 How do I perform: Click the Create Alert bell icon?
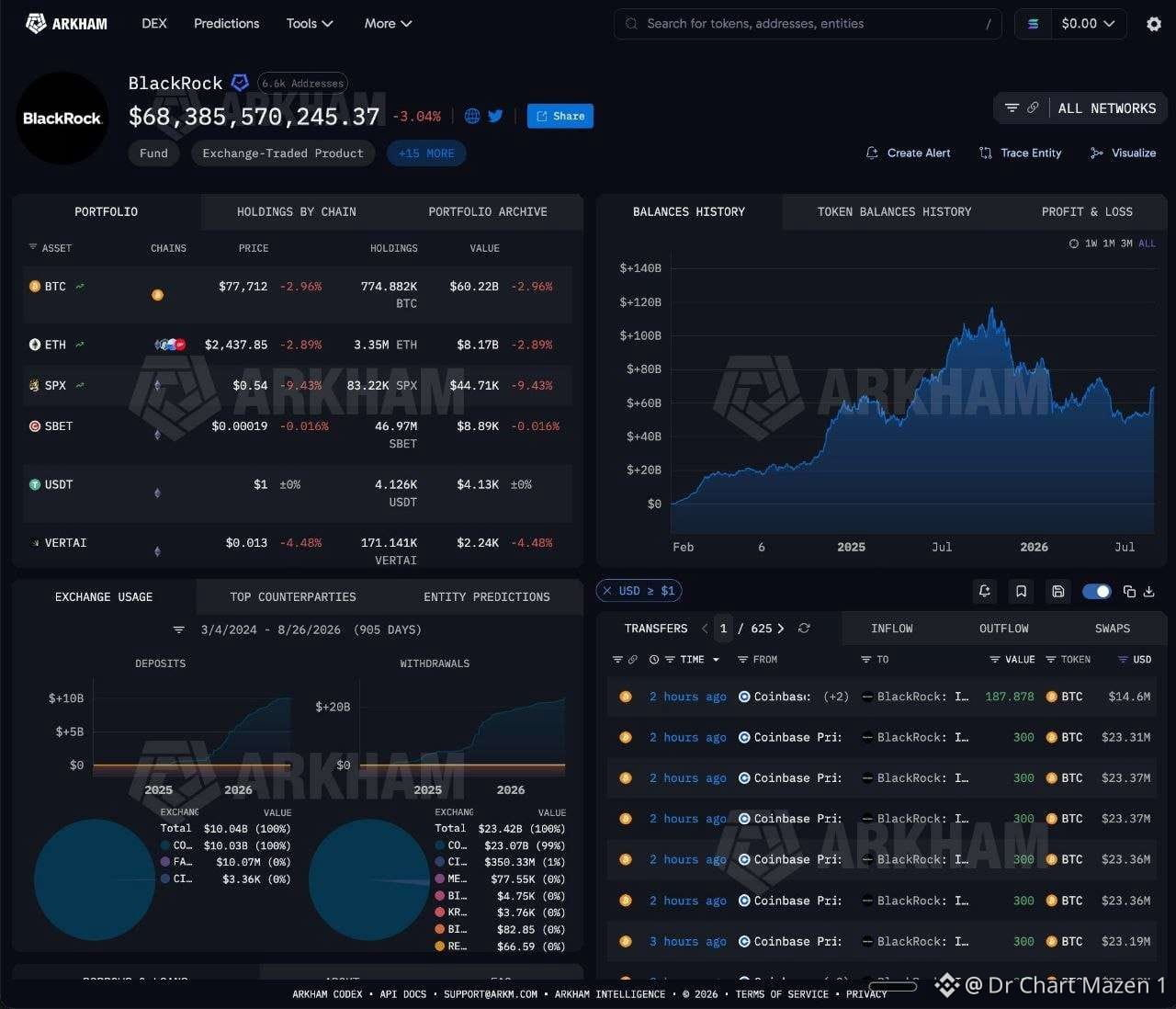click(x=872, y=153)
